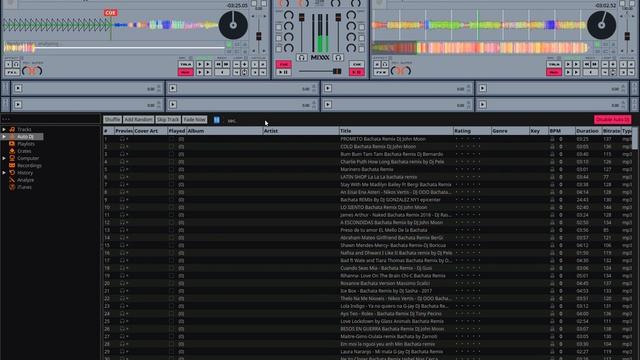Click the top EQ knob of the left channel
The image size is (640, 360).
coord(289,16)
